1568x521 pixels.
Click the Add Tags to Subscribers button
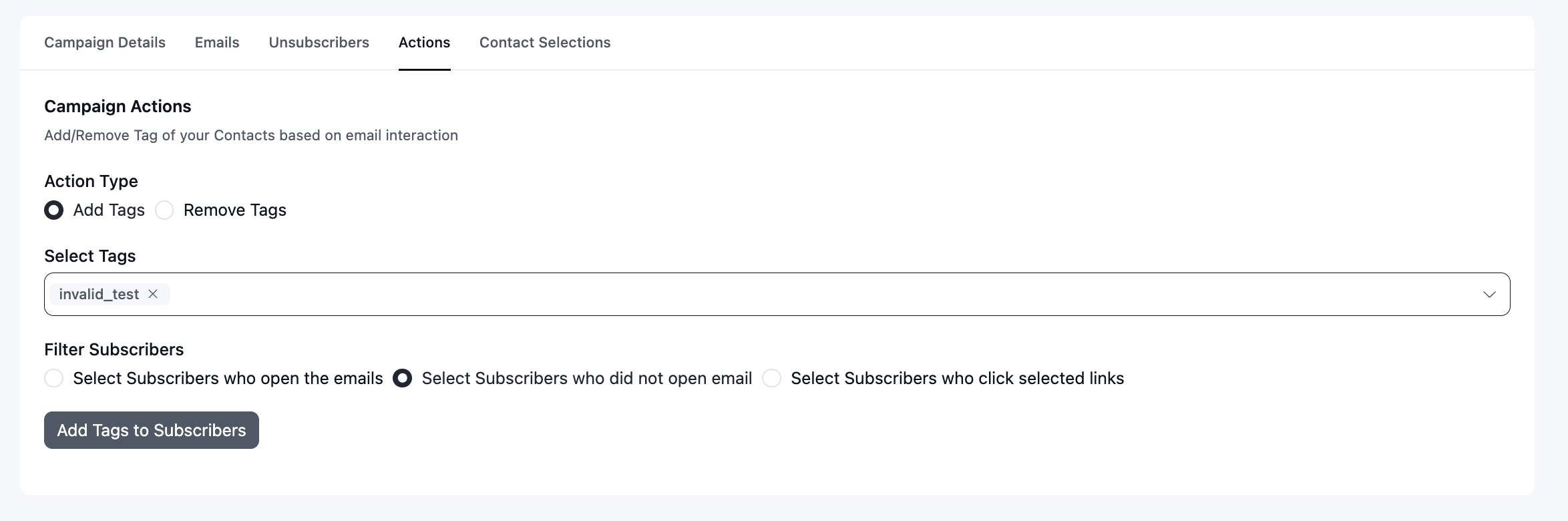[x=152, y=430]
